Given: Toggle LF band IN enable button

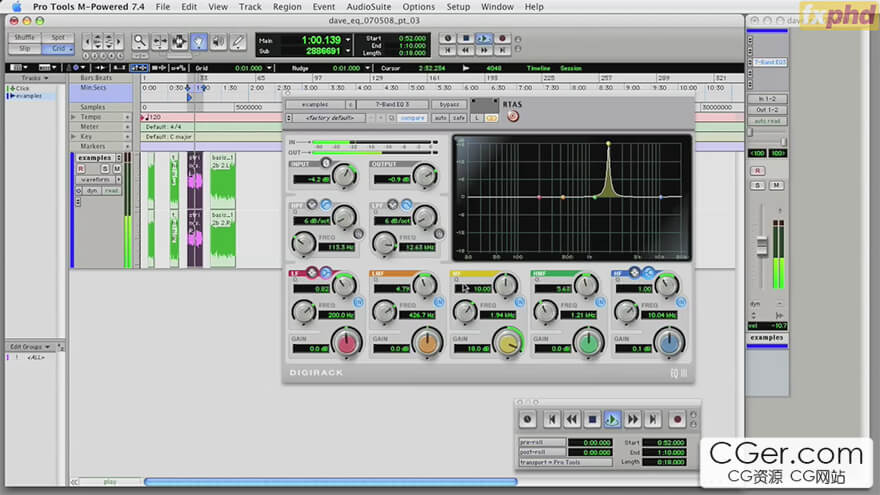Looking at the screenshot, I should tap(358, 302).
